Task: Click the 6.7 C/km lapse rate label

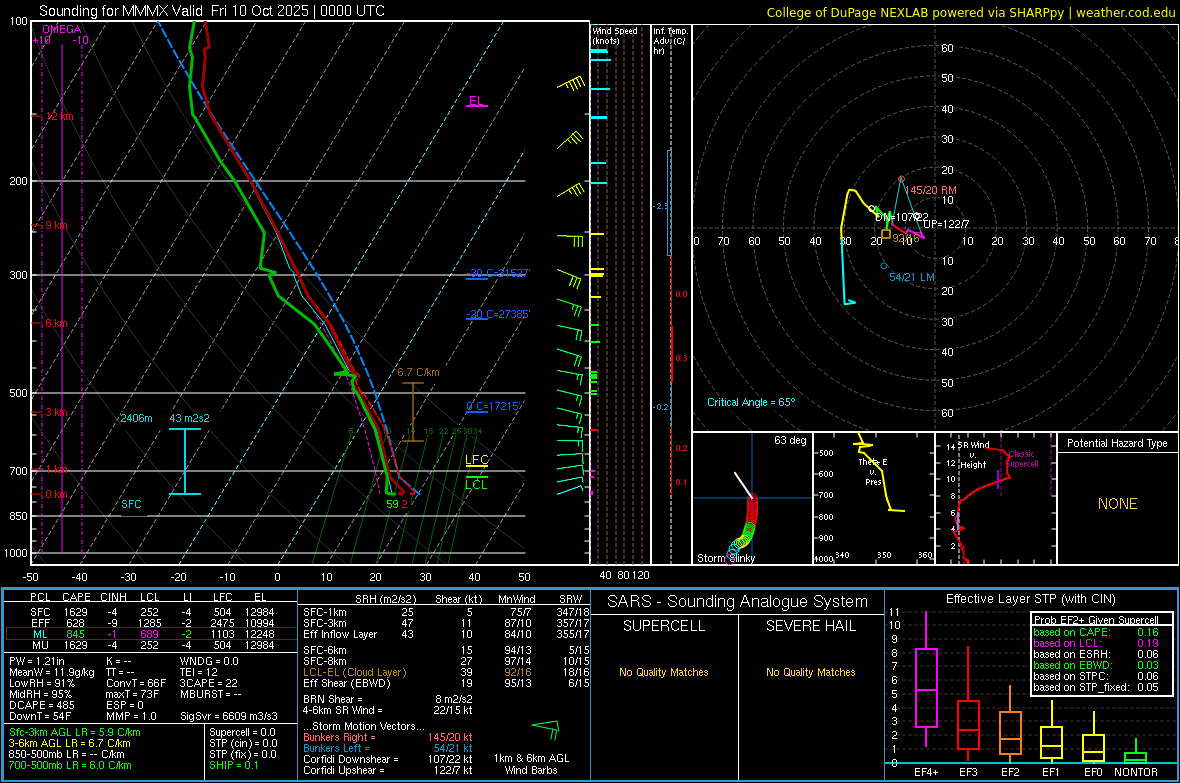Action: [x=418, y=372]
